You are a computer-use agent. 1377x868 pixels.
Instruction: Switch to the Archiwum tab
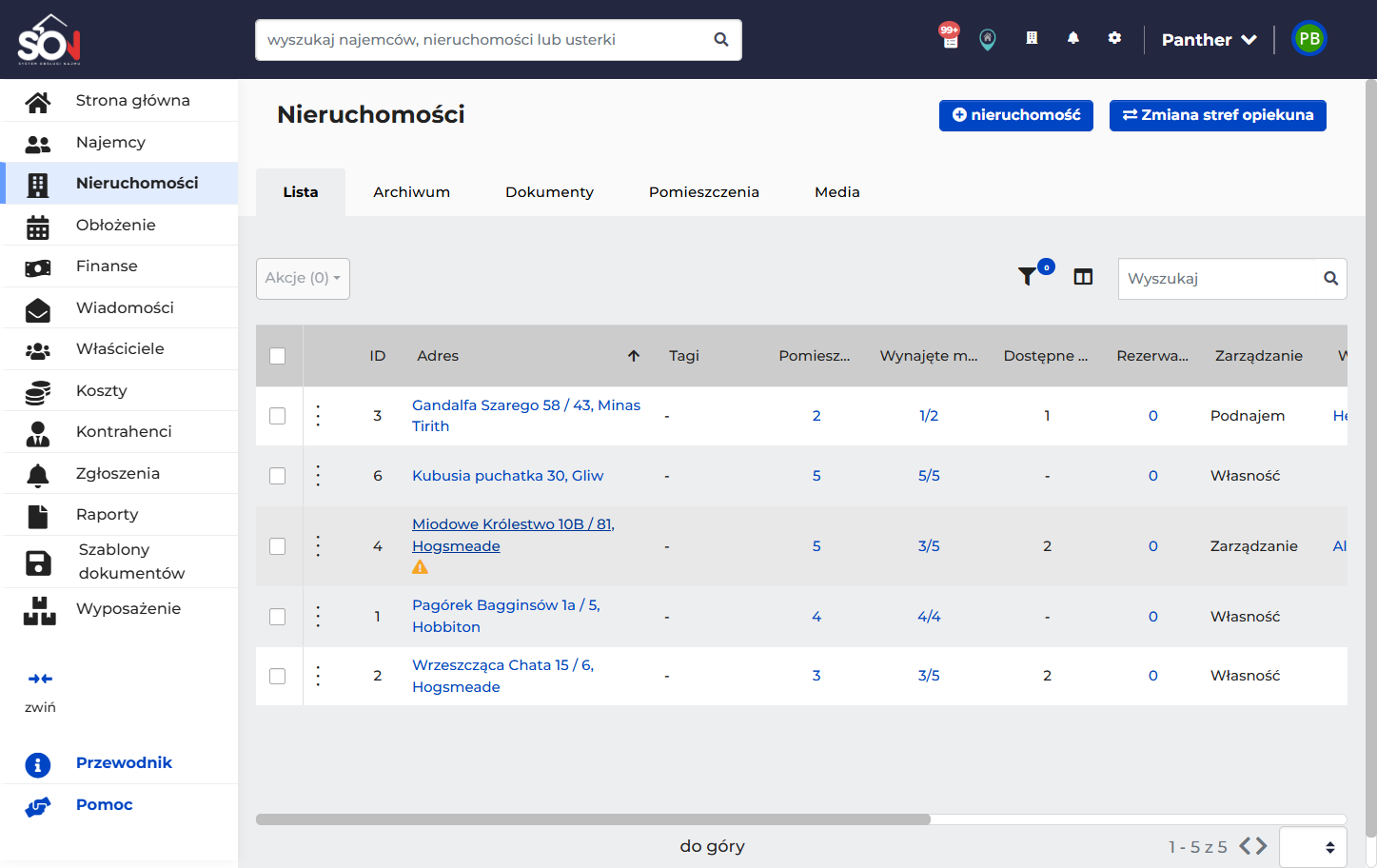click(x=411, y=192)
